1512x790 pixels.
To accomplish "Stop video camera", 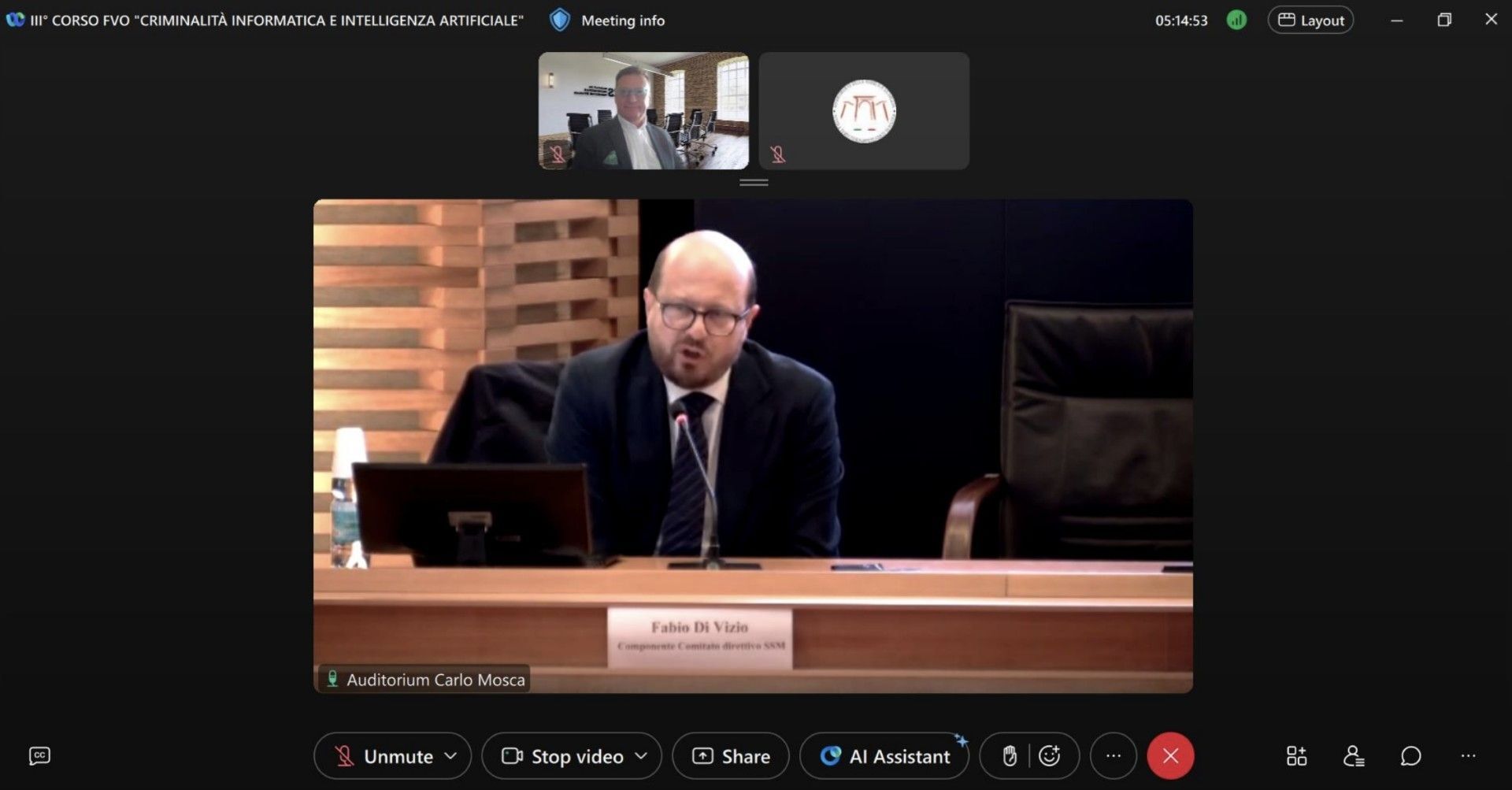I will (x=563, y=756).
